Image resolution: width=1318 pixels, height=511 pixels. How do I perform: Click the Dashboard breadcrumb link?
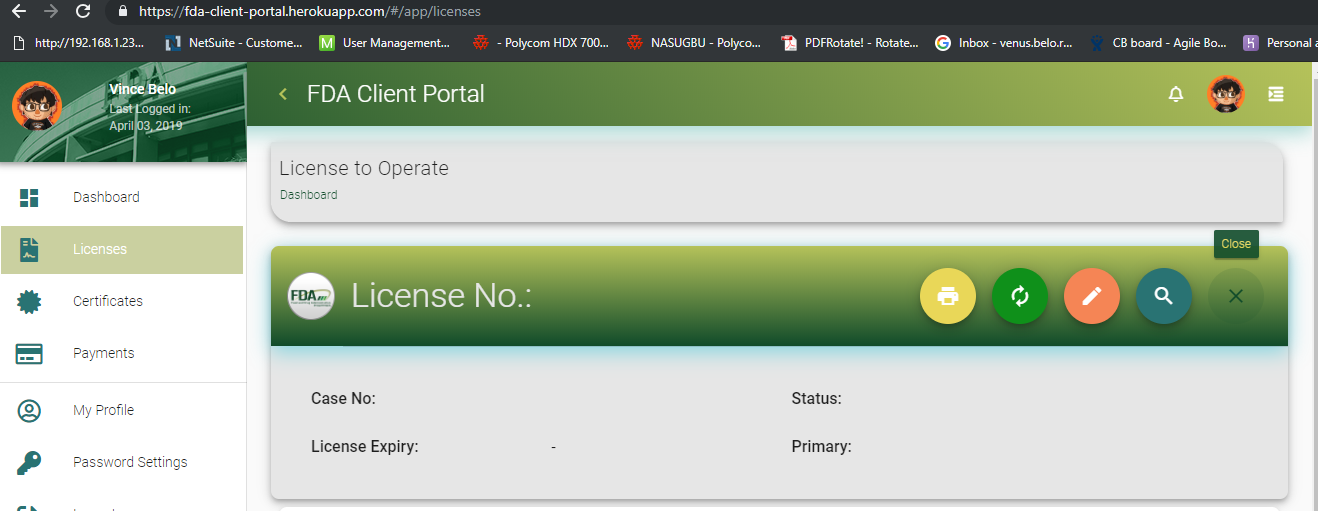[308, 195]
